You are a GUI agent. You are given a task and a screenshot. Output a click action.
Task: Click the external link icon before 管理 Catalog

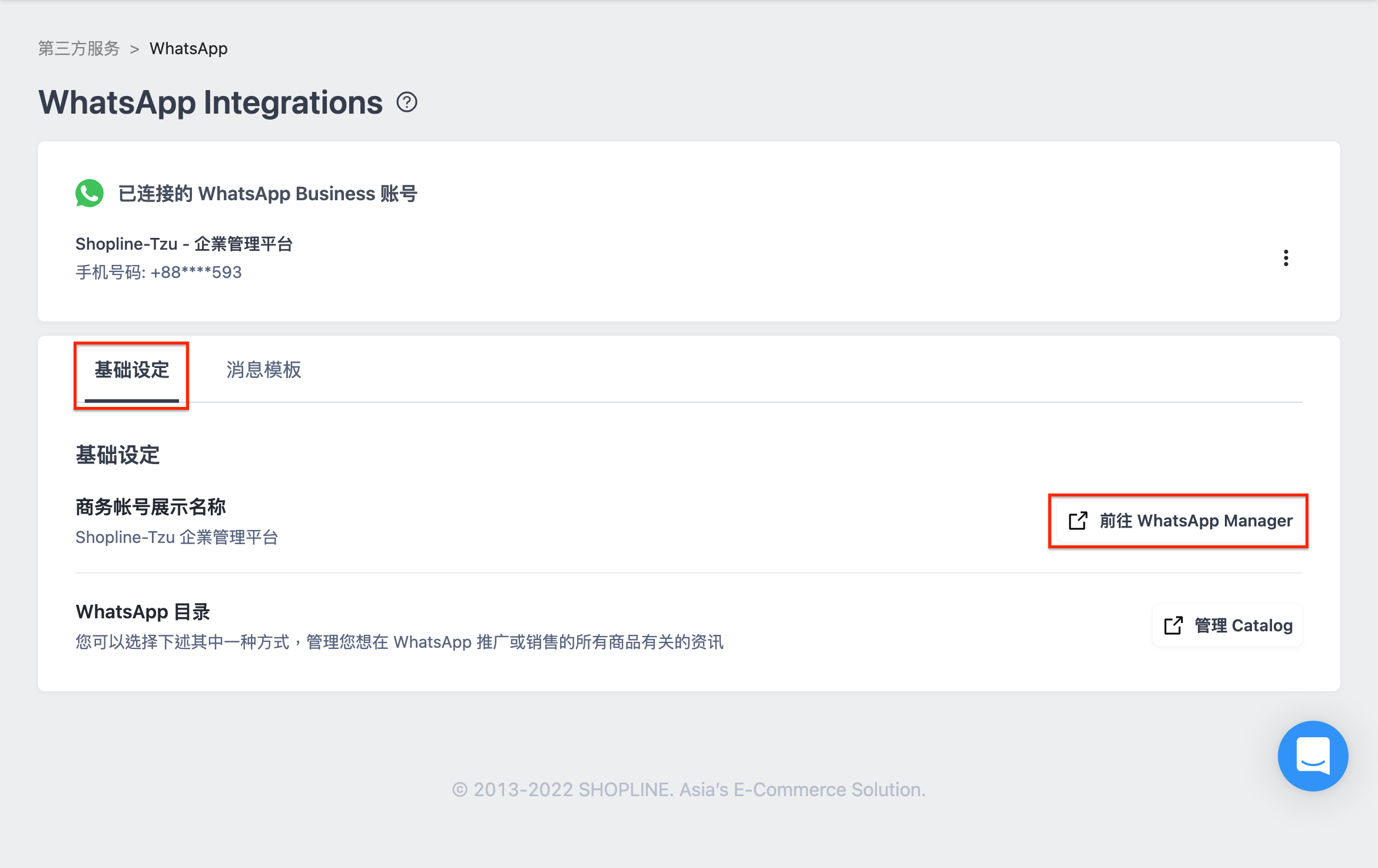tap(1174, 625)
